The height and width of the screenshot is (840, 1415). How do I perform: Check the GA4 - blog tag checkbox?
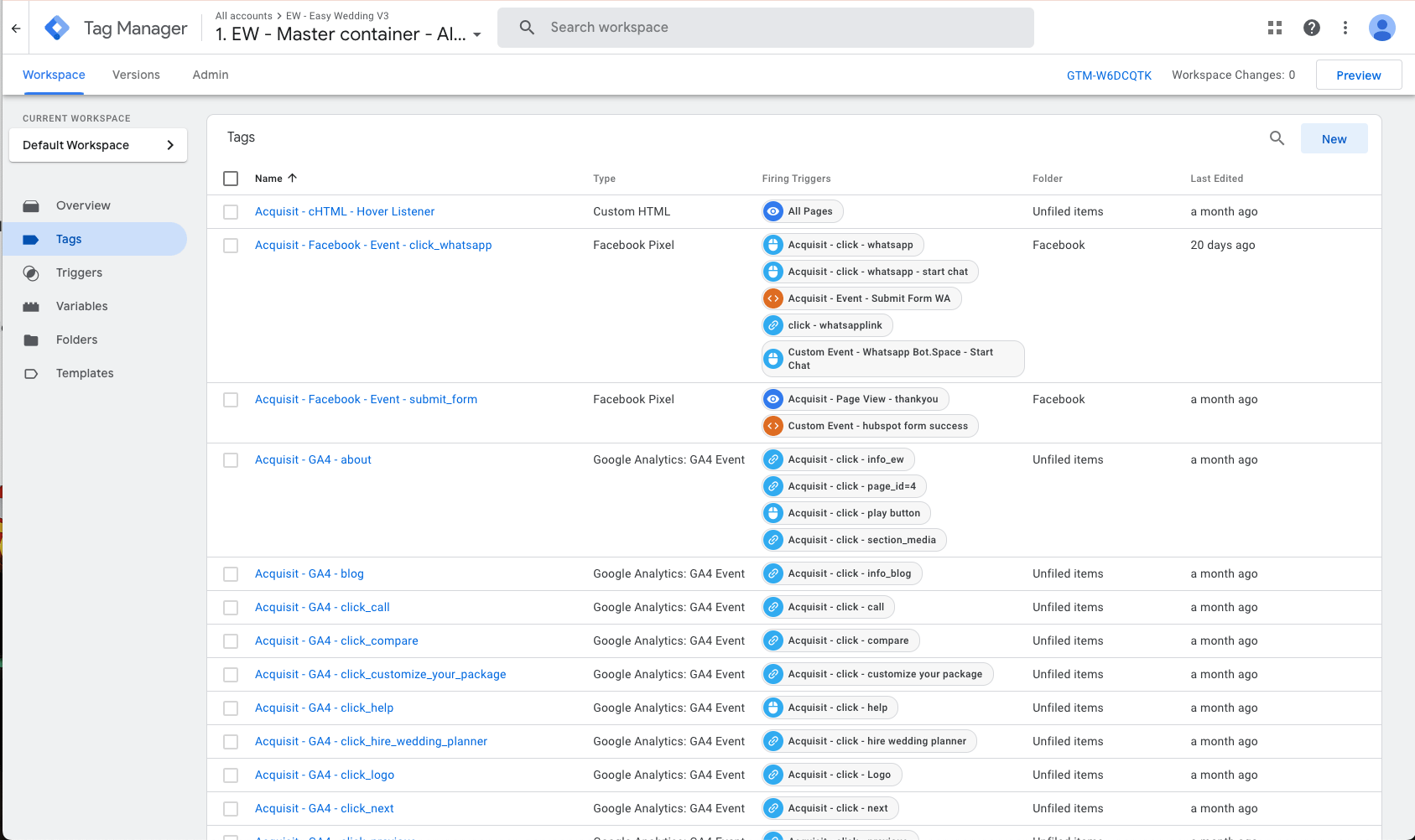(x=231, y=574)
